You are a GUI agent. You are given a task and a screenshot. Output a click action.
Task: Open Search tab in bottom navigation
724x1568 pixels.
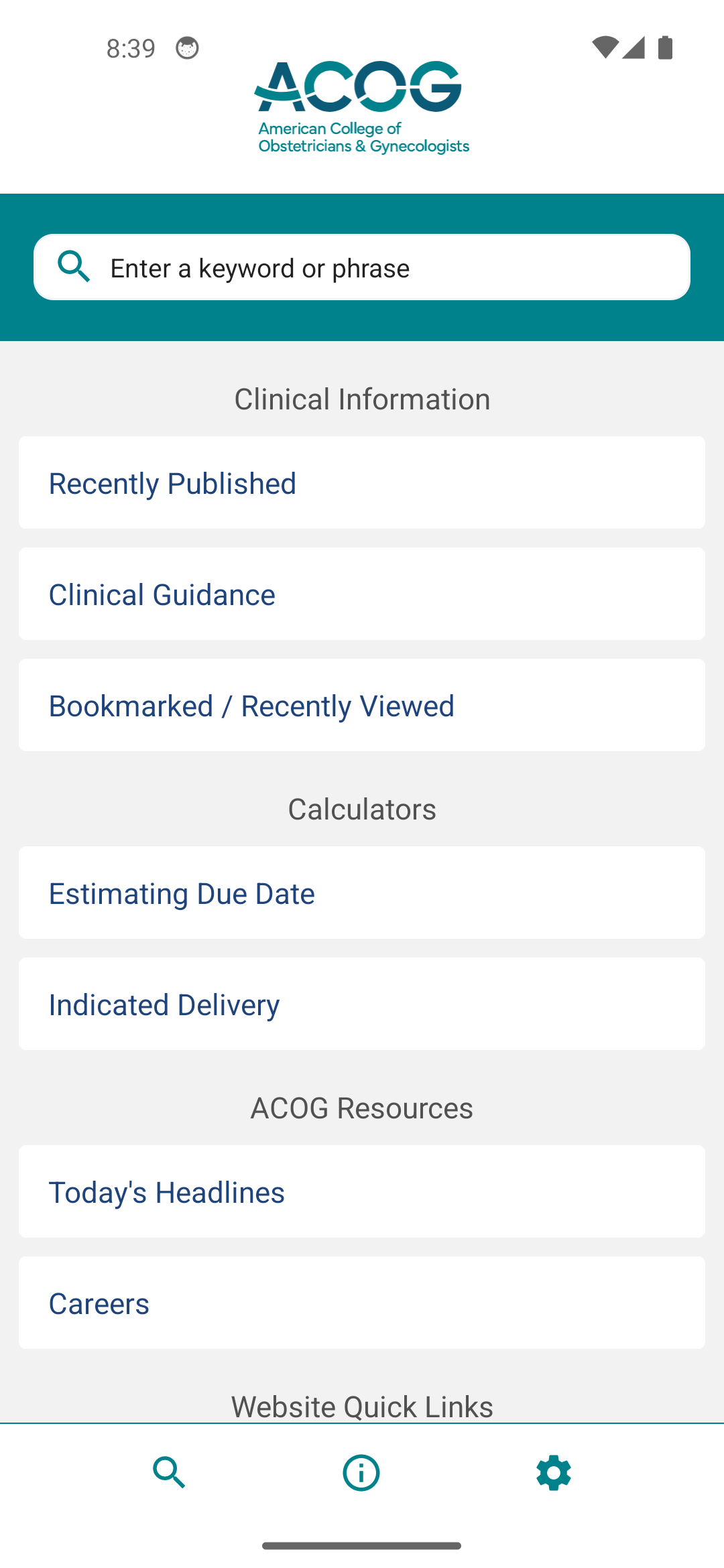(x=169, y=1473)
